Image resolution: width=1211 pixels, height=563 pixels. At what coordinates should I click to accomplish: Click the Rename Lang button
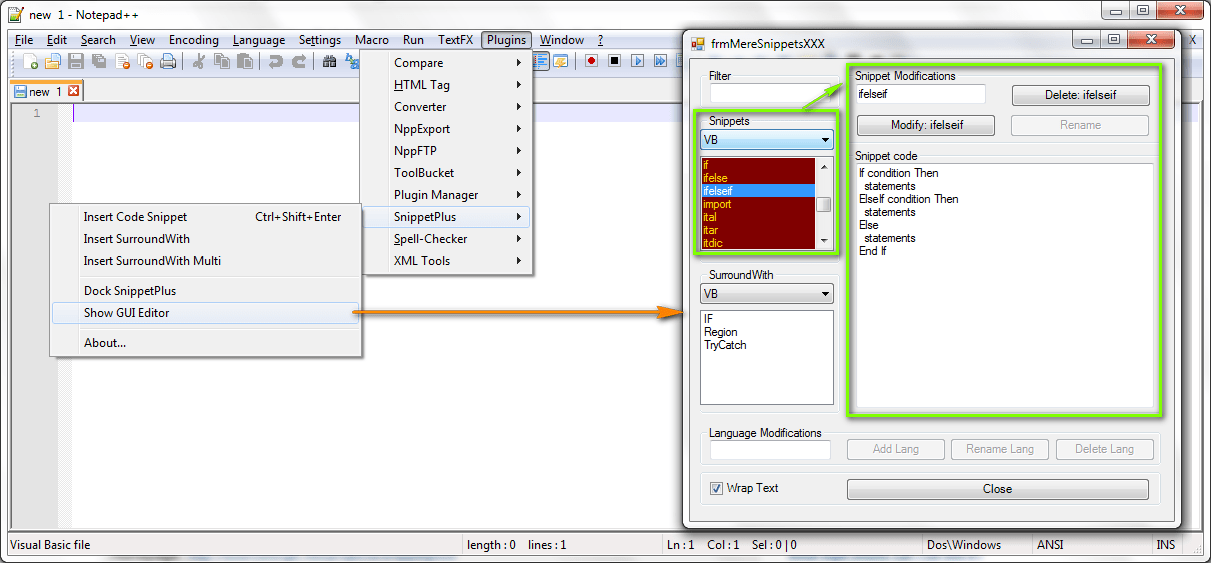pos(1000,449)
